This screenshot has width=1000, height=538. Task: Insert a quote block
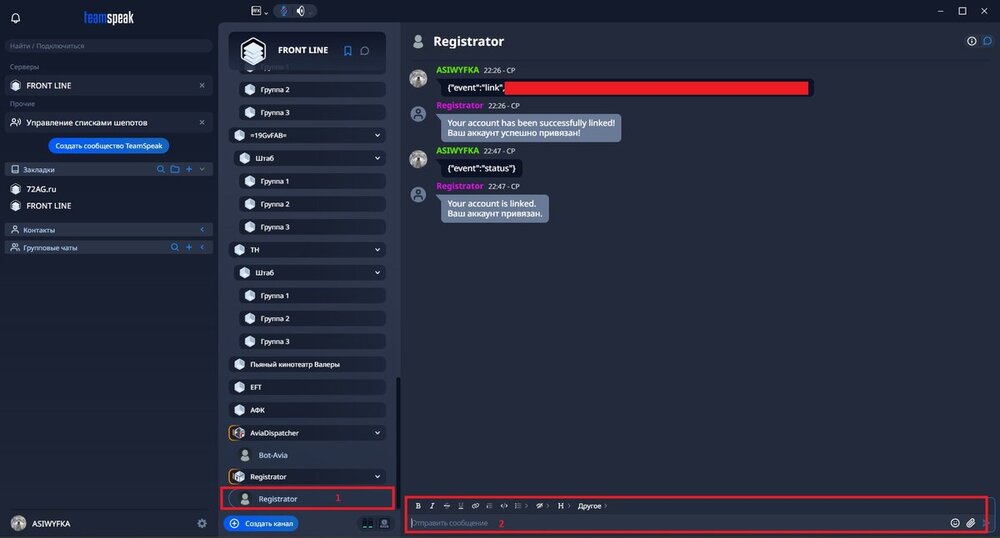pos(489,506)
